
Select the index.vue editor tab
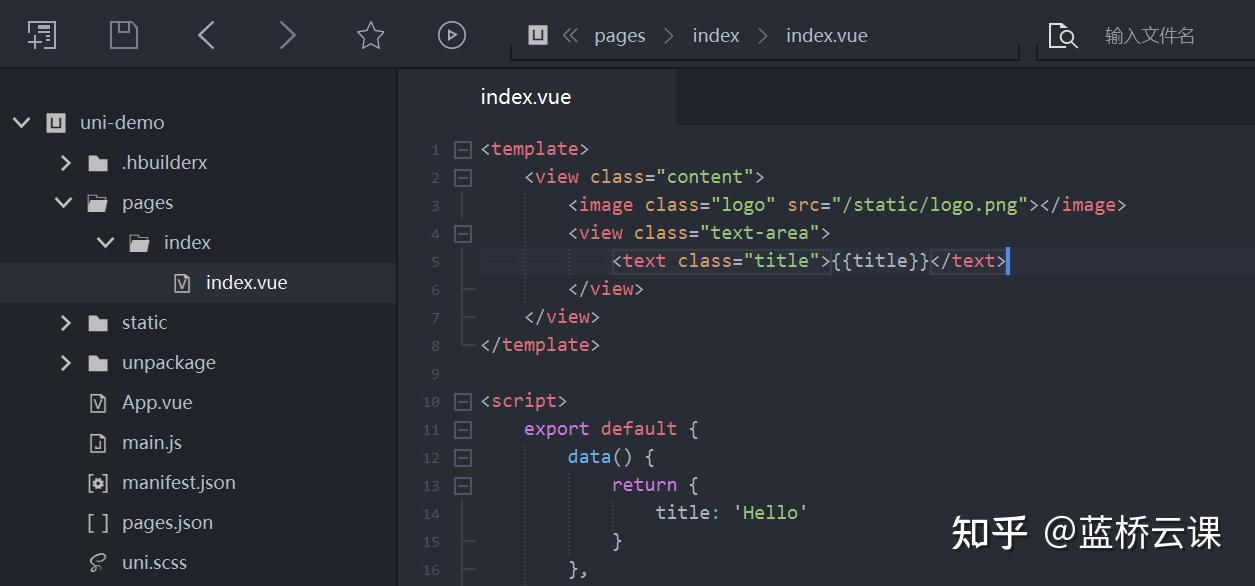(526, 97)
